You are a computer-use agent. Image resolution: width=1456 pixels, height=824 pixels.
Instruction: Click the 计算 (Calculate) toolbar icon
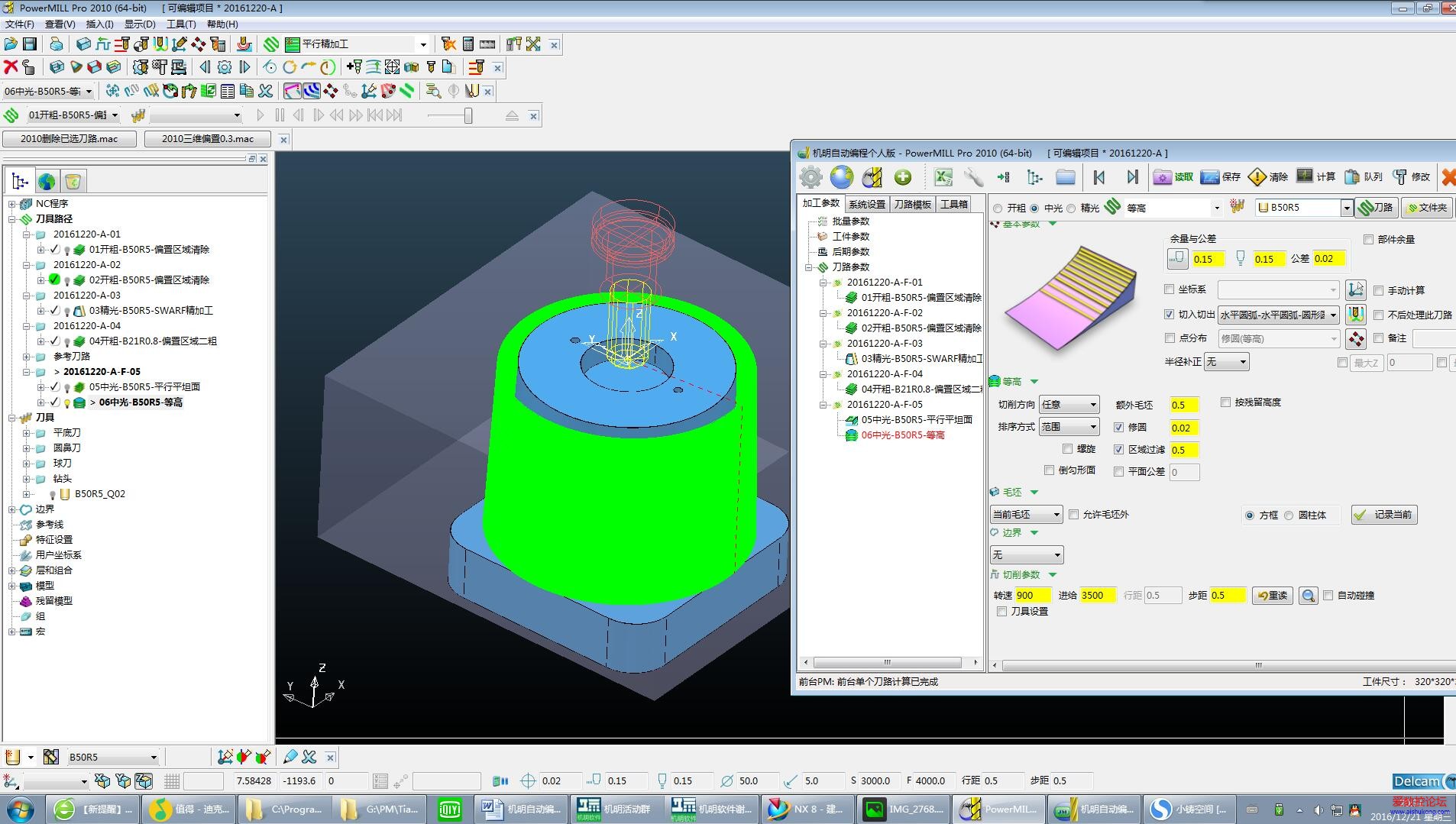[1305, 177]
